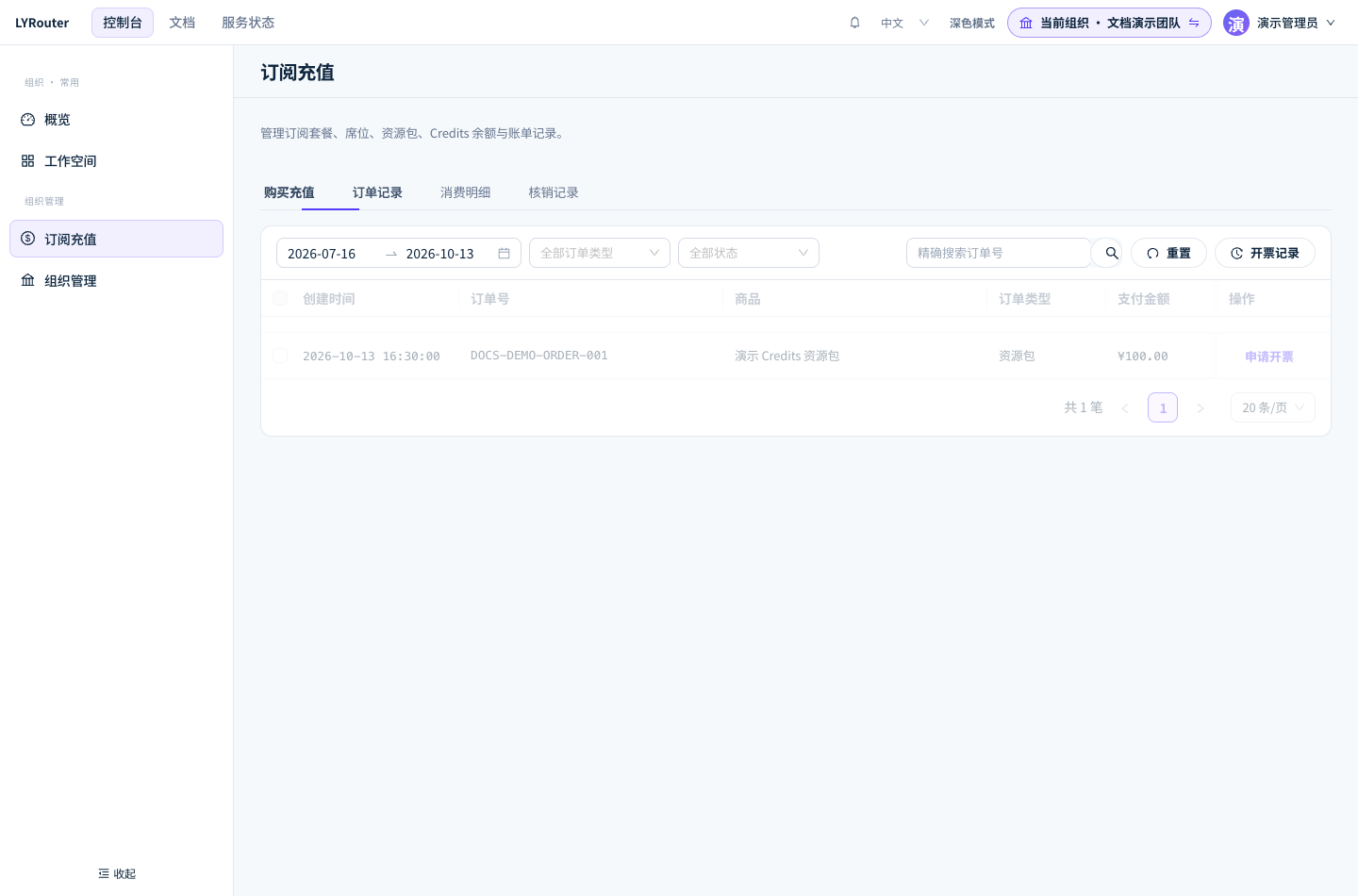This screenshot has width=1358, height=896.
Task: Open the 文档 top navigation item
Action: coord(182,23)
